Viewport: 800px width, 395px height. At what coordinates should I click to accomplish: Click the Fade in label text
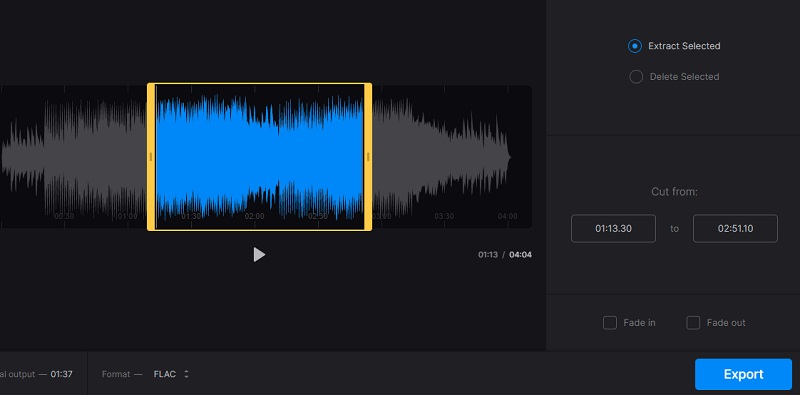(x=639, y=323)
